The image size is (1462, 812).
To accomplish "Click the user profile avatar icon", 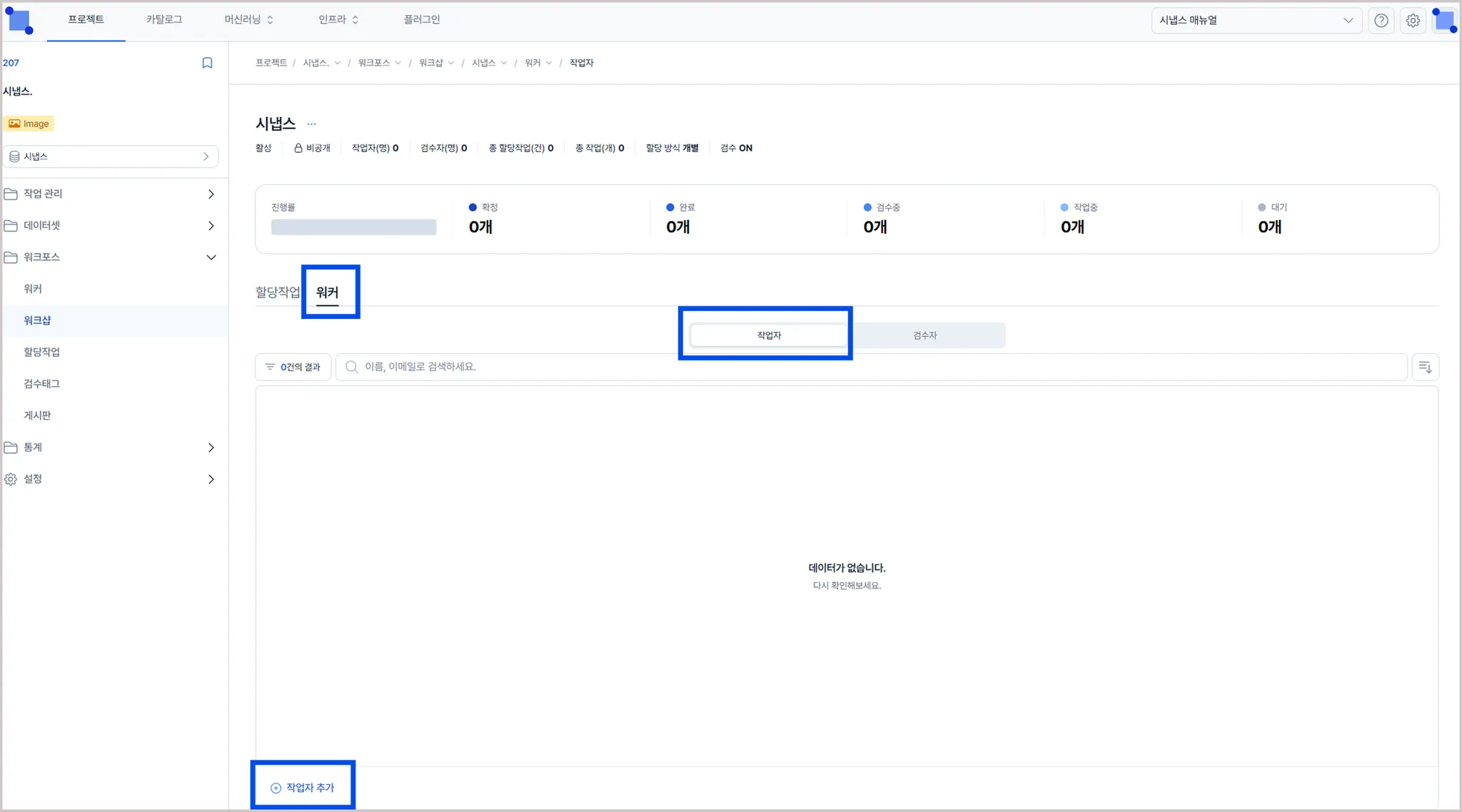I will (1444, 21).
